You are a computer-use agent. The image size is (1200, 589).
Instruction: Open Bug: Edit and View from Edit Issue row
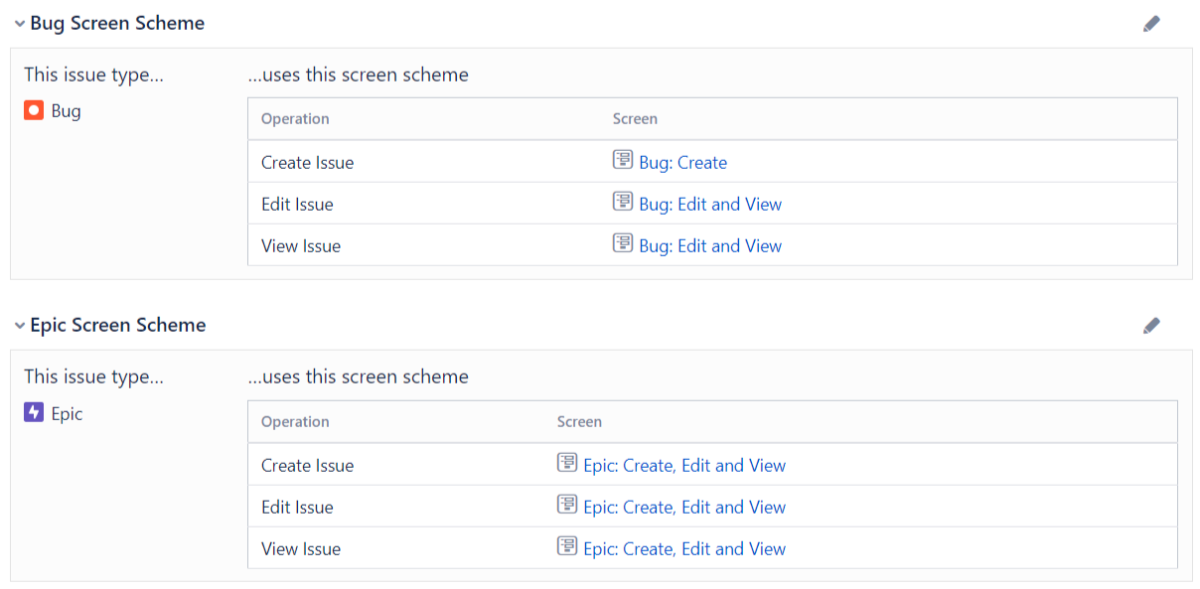(710, 204)
